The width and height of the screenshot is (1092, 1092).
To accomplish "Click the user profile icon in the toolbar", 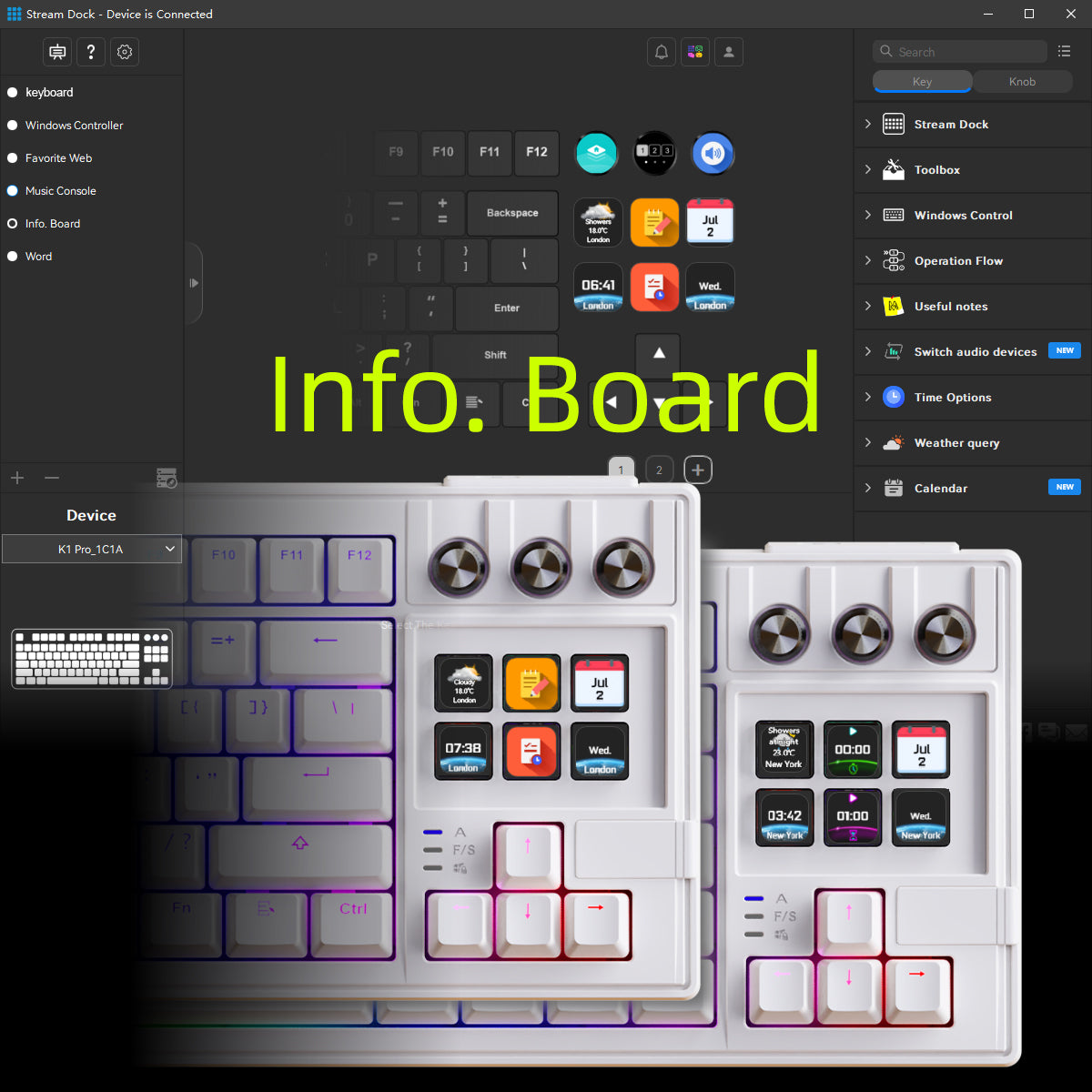I will coord(728,52).
